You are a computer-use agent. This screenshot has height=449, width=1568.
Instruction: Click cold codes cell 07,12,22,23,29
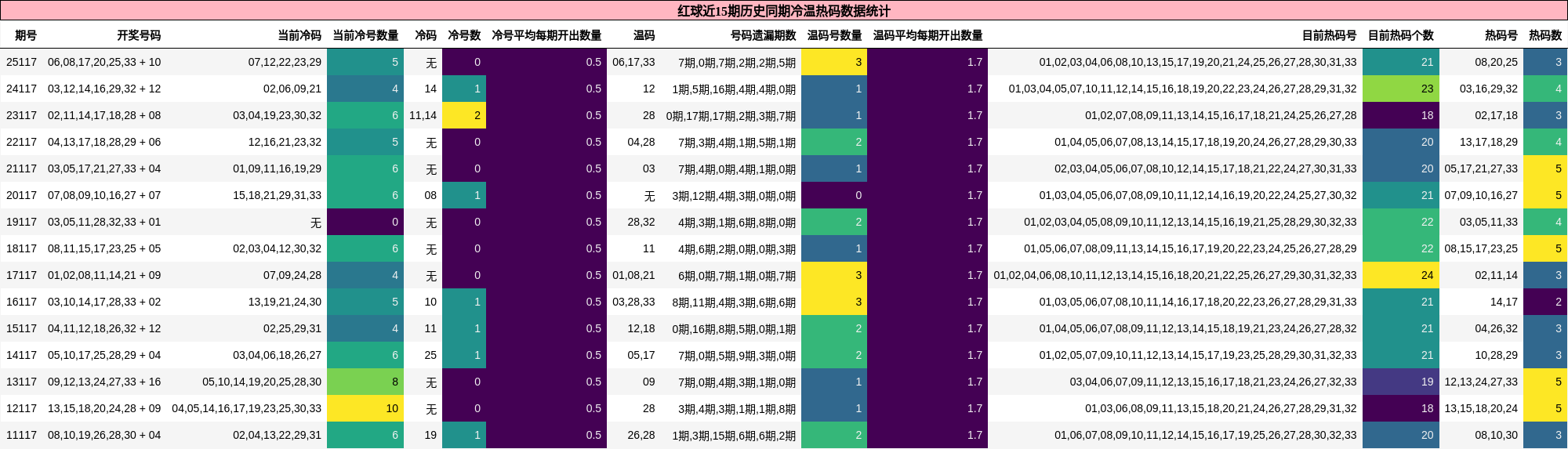(x=285, y=62)
